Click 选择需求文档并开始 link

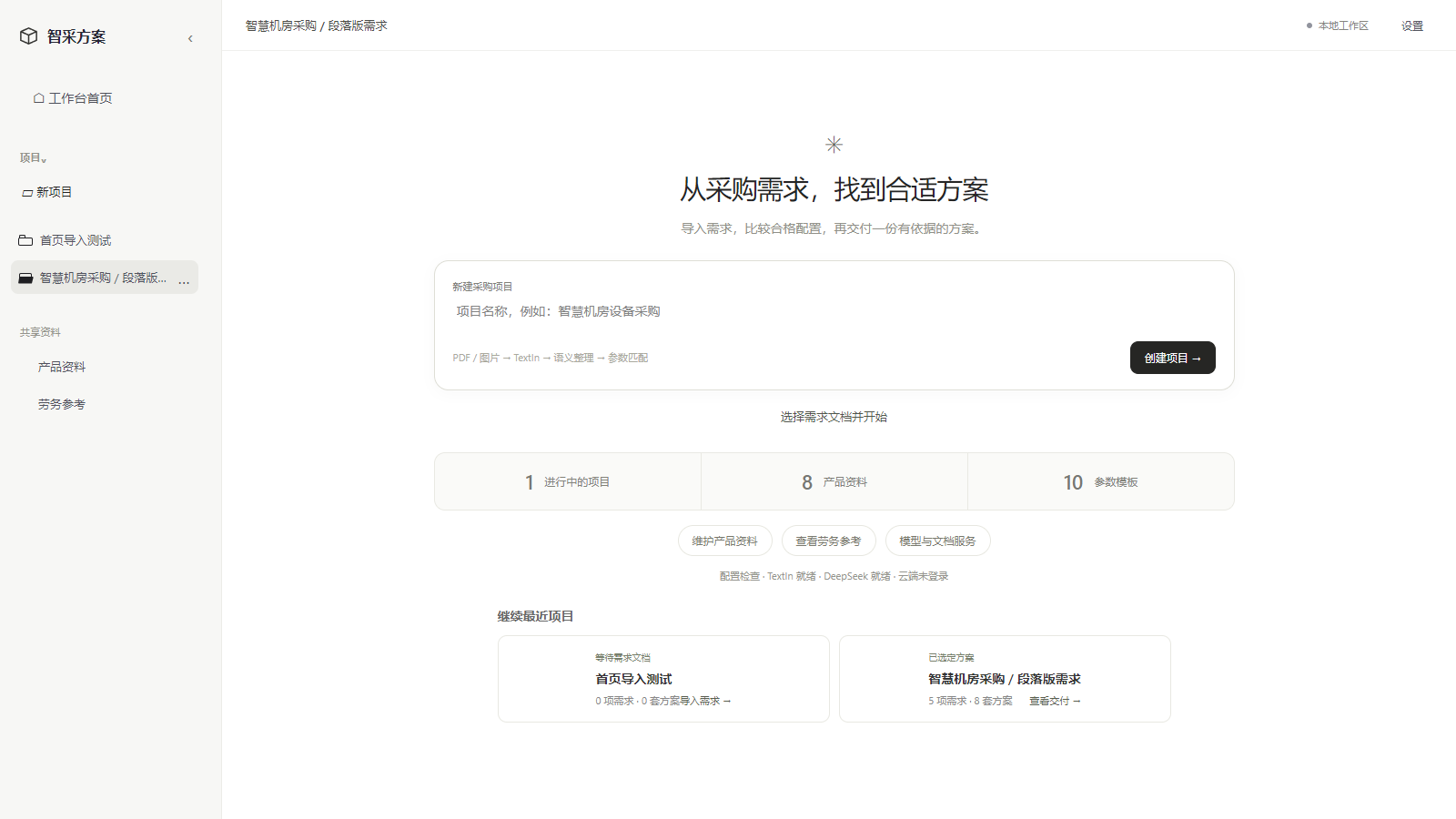point(834,417)
